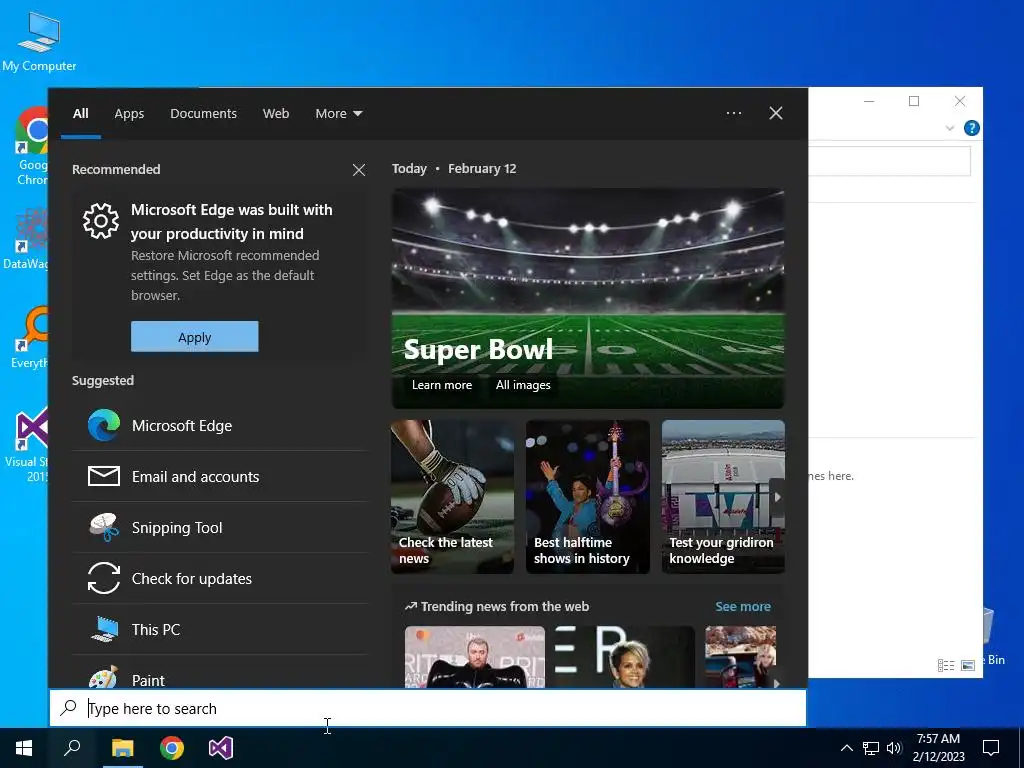Viewport: 1024px width, 768px height.
Task: Minimize the background Explorer window
Action: pos(869,101)
